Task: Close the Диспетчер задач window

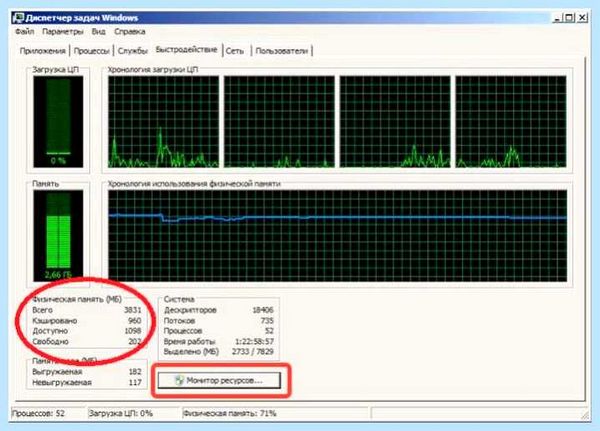Action: 582,18
